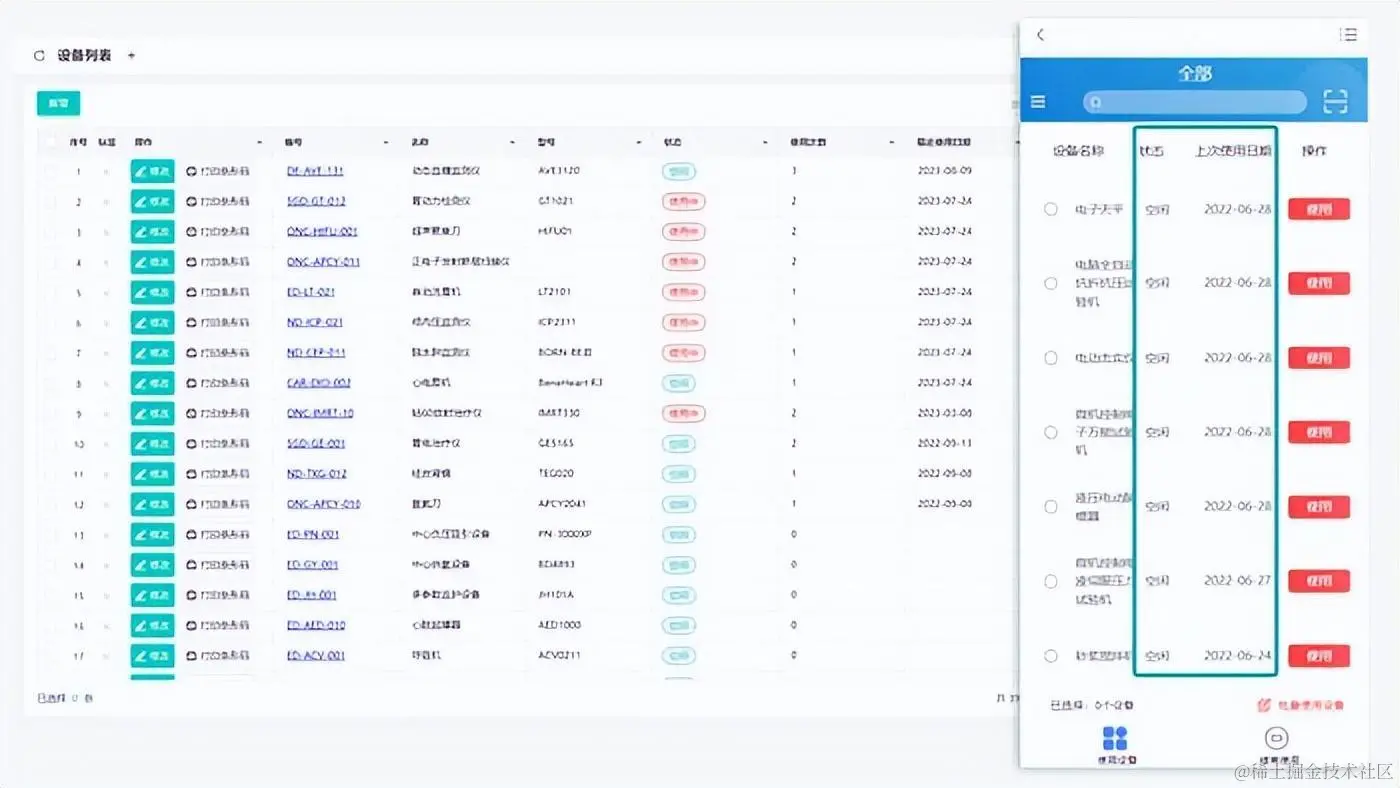Open the 状态 column header dropdown arrow

coord(766,143)
